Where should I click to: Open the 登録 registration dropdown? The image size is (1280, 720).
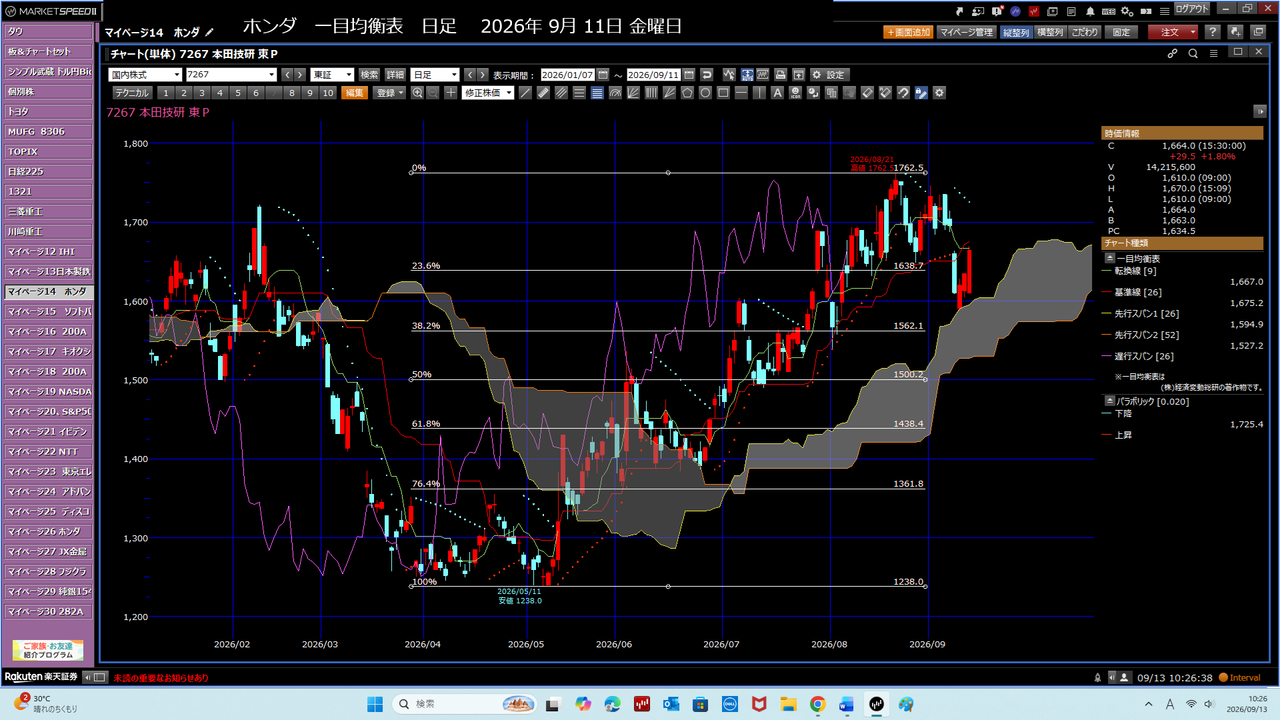click(389, 93)
